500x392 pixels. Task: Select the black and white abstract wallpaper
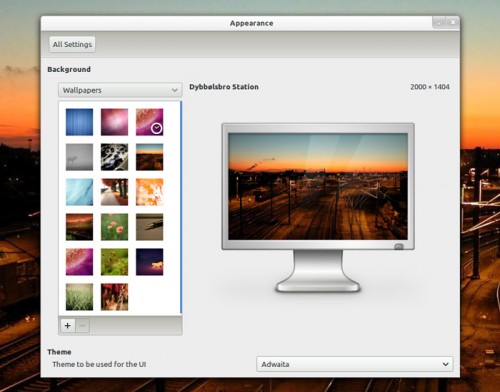[114, 157]
